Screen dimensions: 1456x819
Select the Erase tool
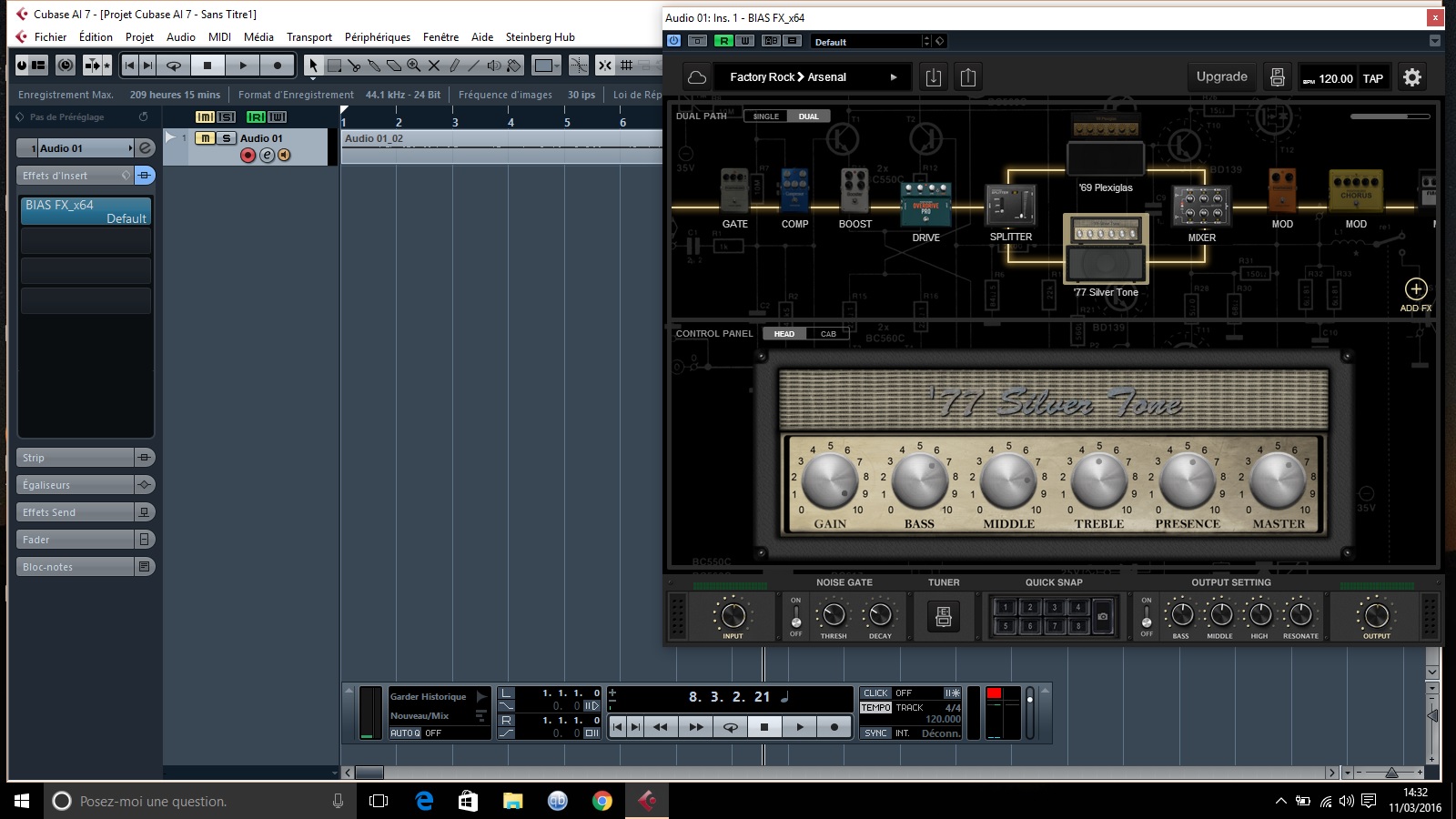[x=394, y=66]
